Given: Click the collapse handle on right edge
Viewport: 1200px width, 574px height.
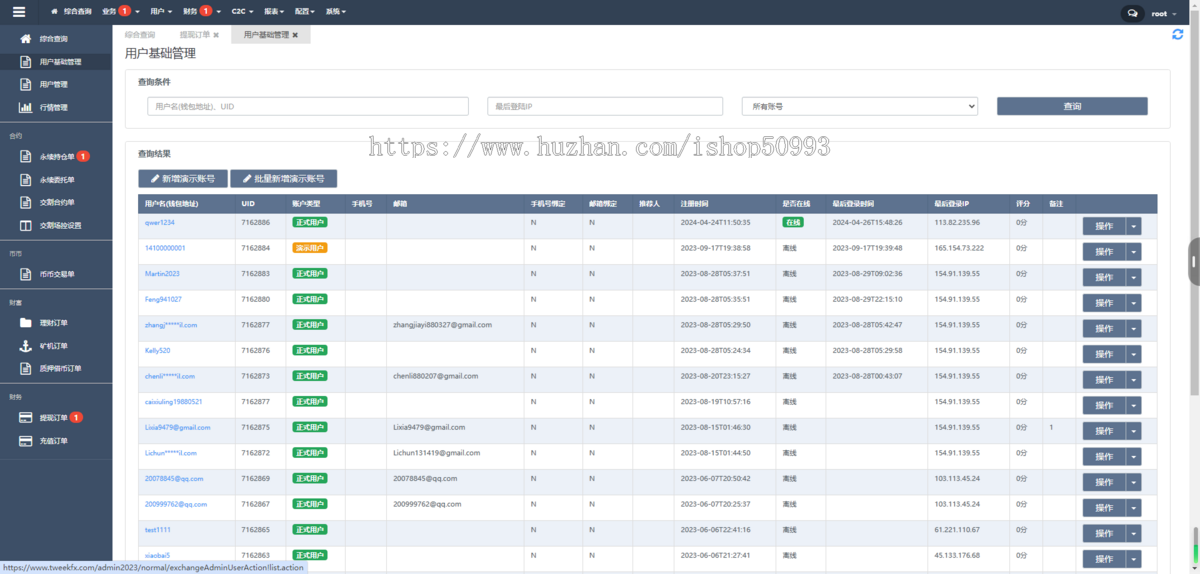Looking at the screenshot, I should coord(1194,262).
